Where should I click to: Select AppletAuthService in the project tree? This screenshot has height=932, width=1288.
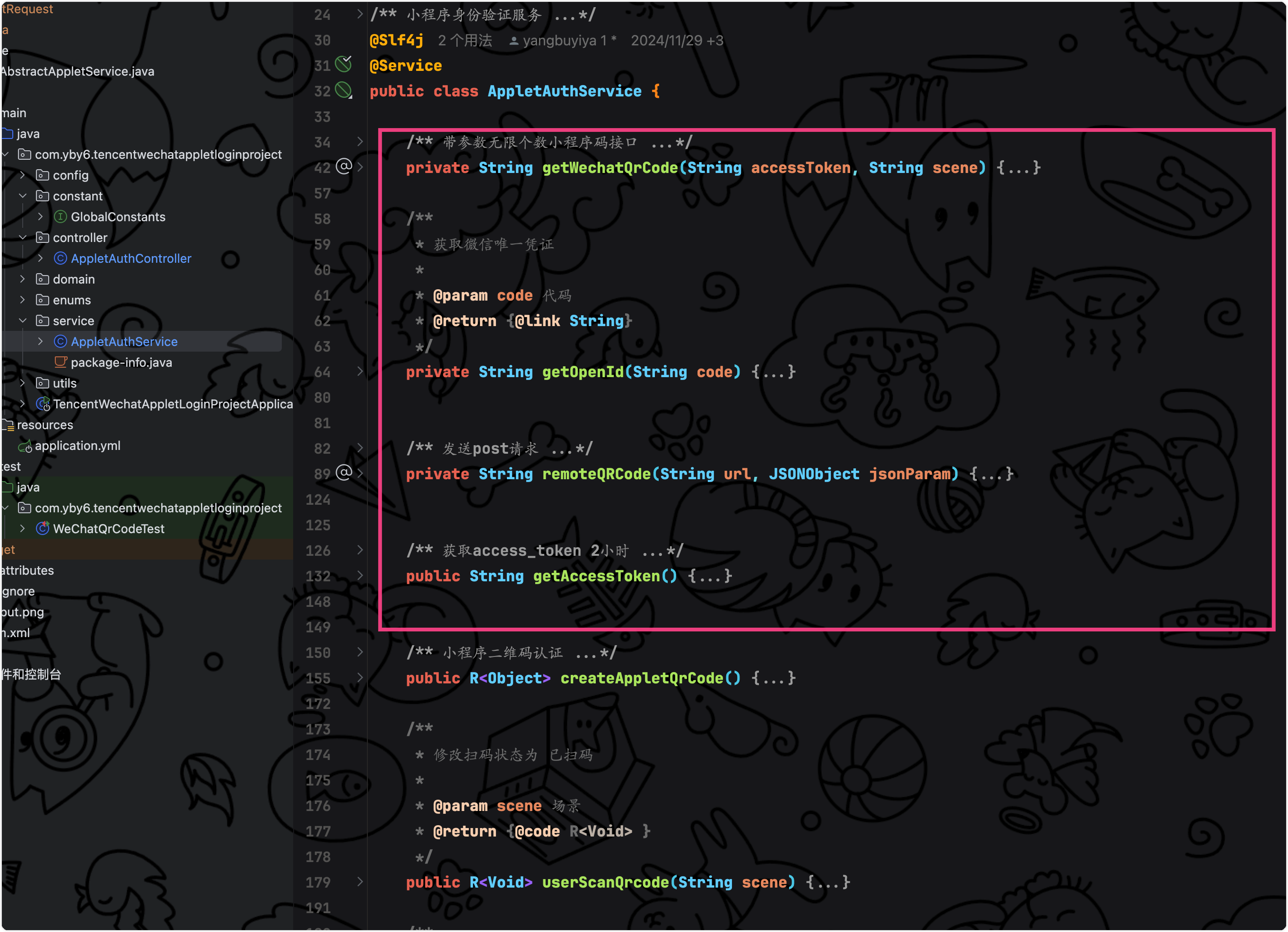124,342
